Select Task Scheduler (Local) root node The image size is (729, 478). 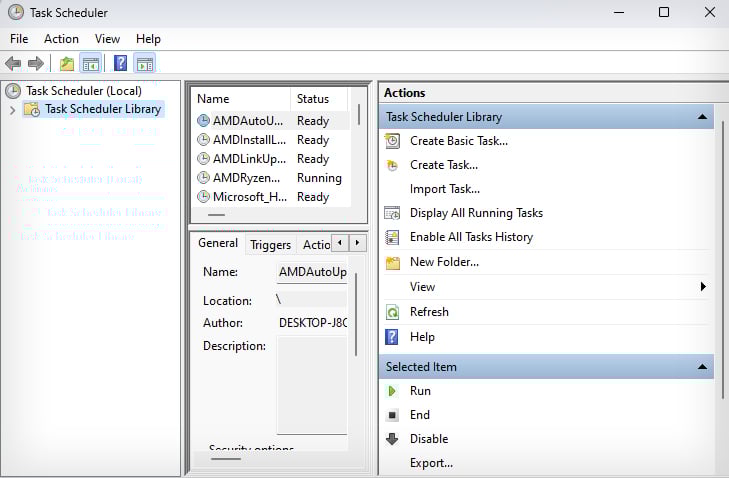point(84,91)
